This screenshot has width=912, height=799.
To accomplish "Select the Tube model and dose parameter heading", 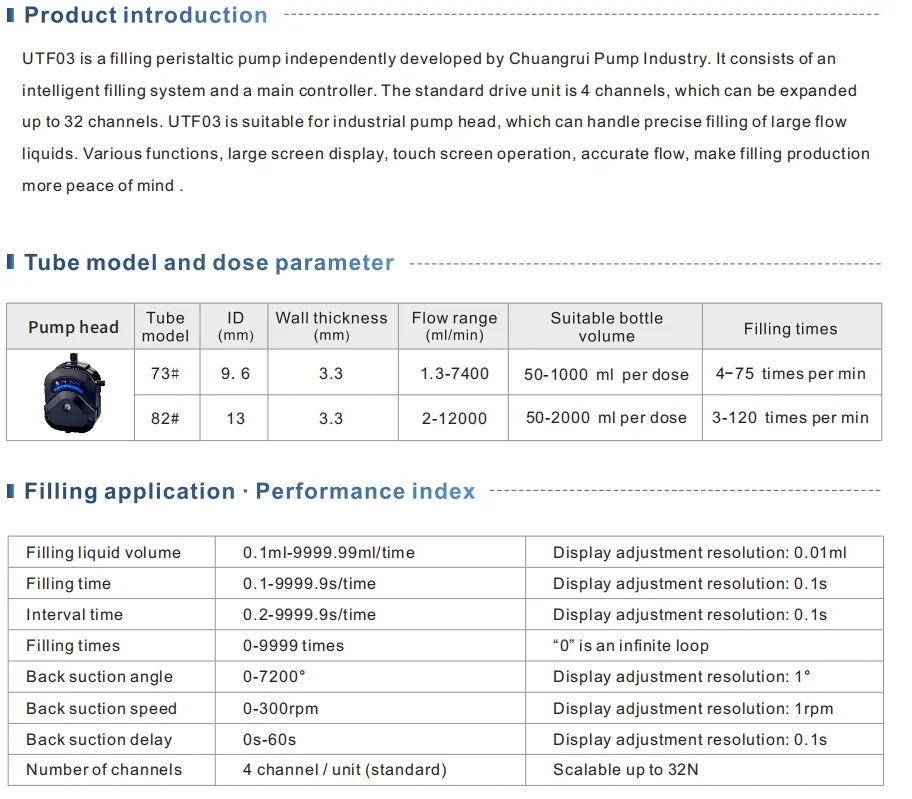I will 209,263.
